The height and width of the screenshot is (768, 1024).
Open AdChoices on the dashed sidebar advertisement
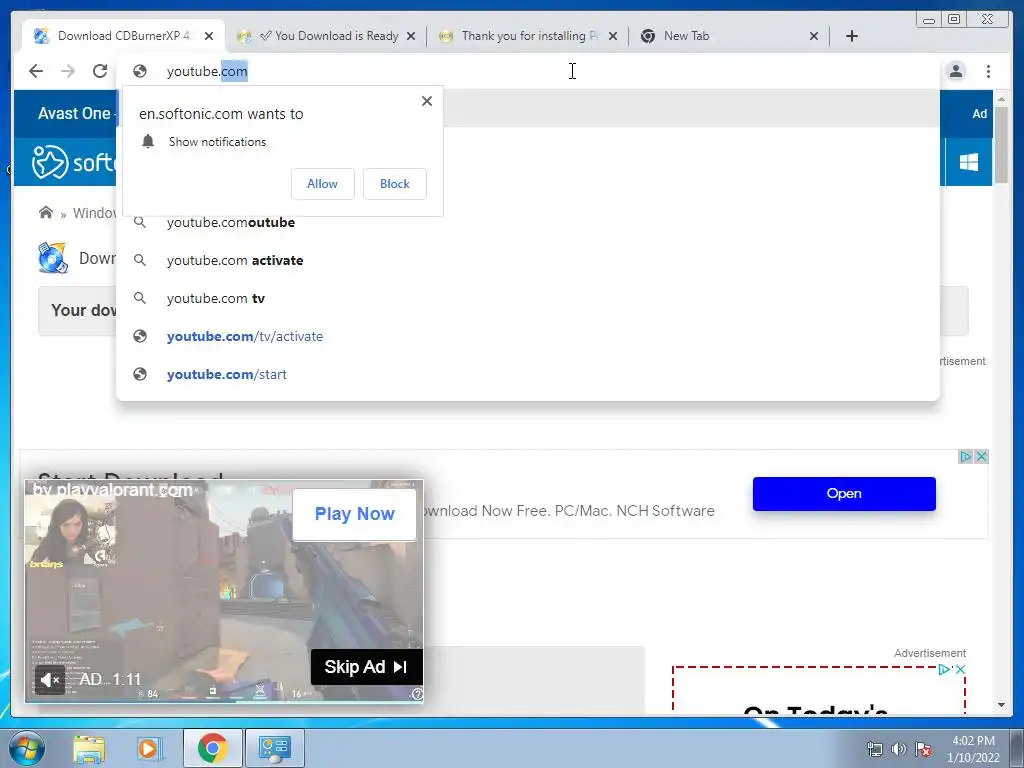(x=944, y=669)
